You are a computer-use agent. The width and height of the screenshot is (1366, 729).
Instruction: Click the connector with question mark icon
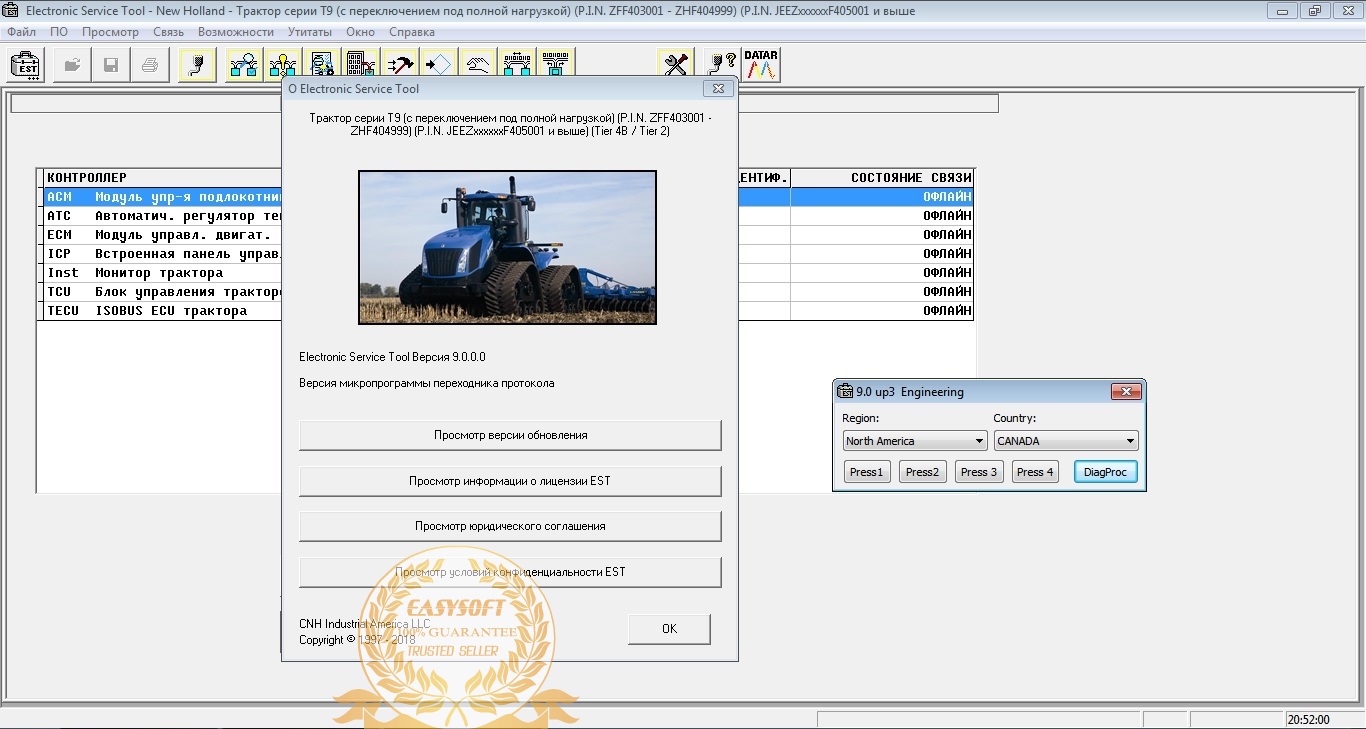[723, 65]
